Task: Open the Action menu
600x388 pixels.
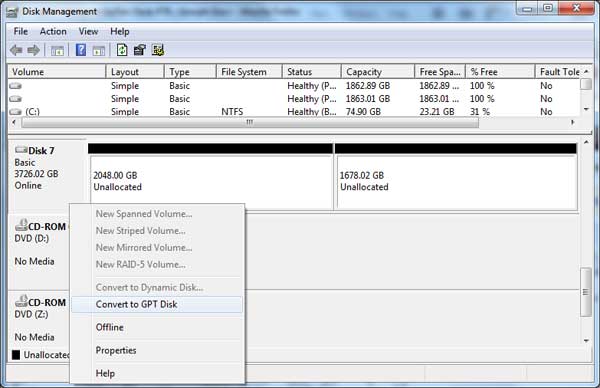Action: click(x=53, y=31)
